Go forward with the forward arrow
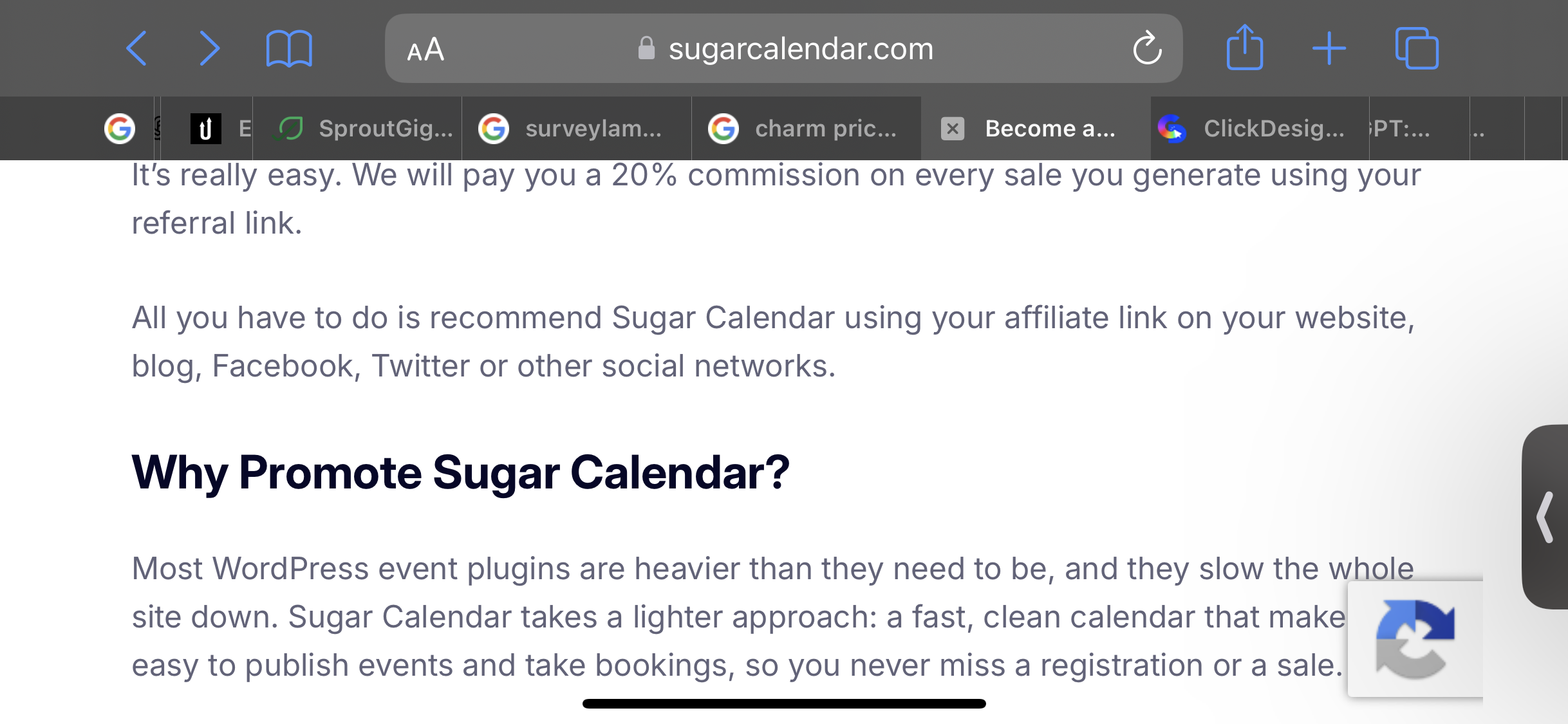1568x724 pixels. tap(210, 48)
